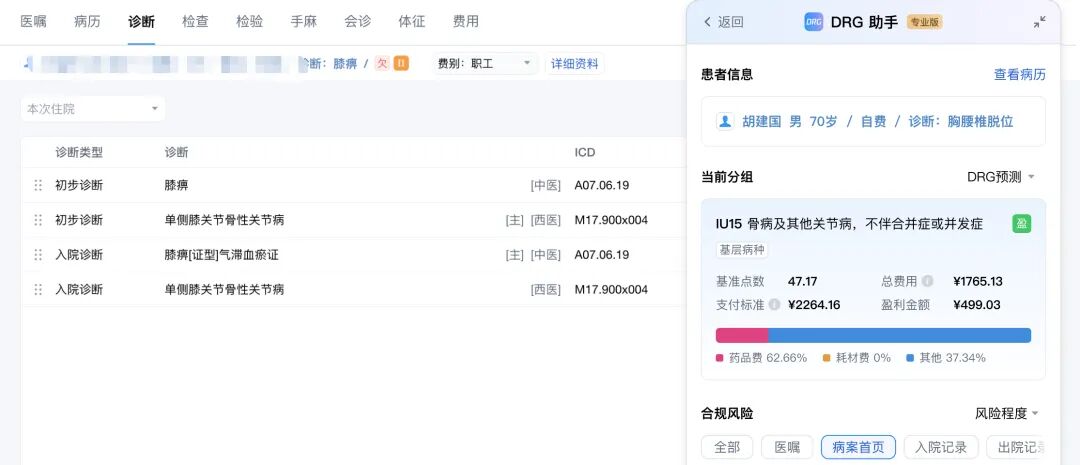Click info icon next to 总费用

pos(927,281)
